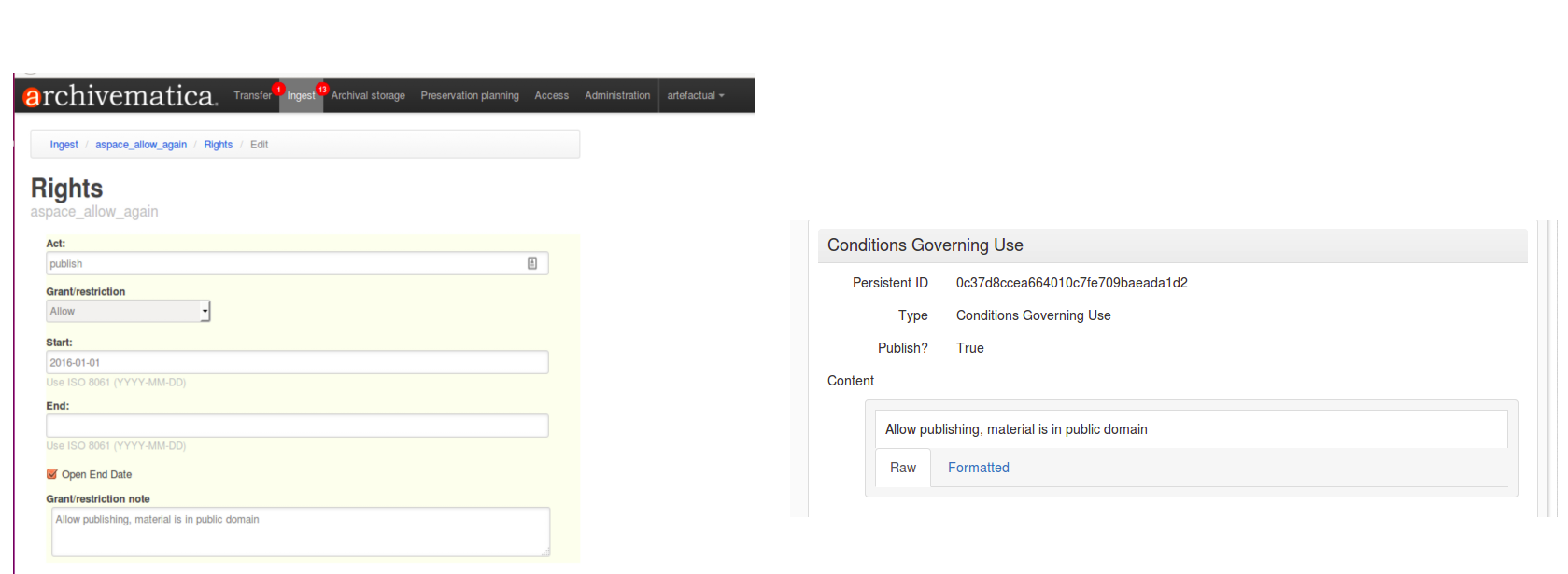Go to the Preservation planning section
The width and height of the screenshot is (1568, 574).
470,96
